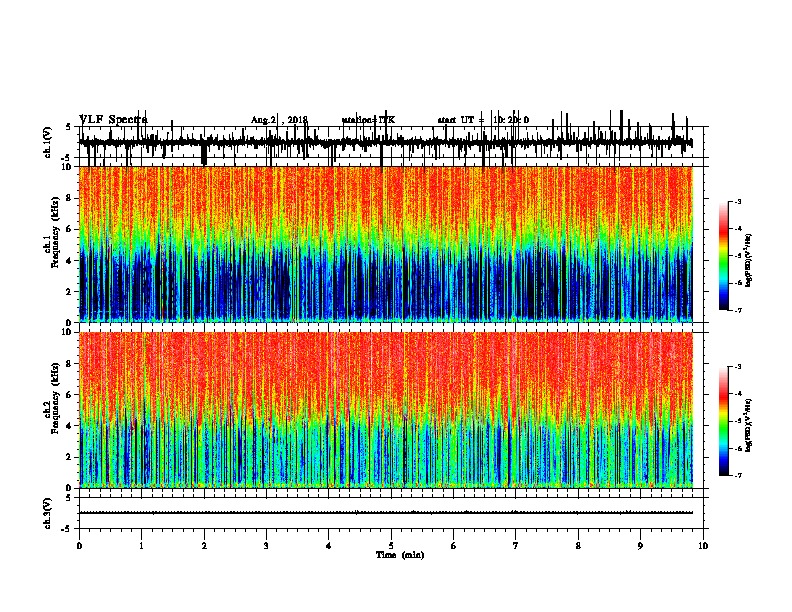Select the "start UT = 10:20:0" label
This screenshot has height=612, width=792.
pyautogui.click(x=483, y=120)
